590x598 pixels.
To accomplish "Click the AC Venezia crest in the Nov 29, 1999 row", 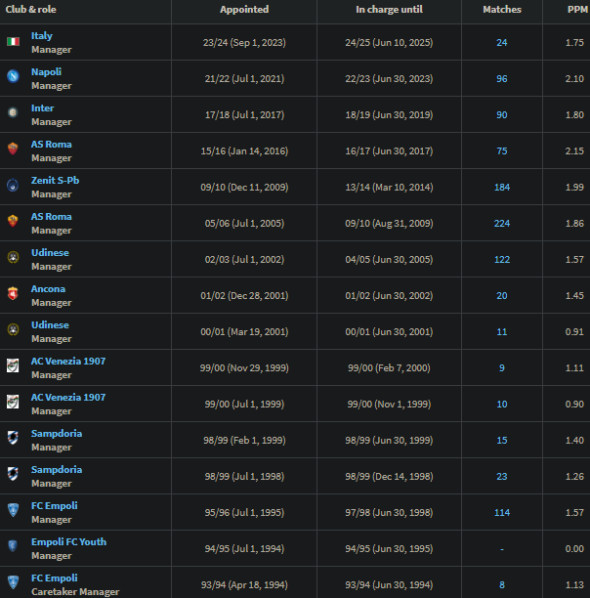I will click(13, 365).
